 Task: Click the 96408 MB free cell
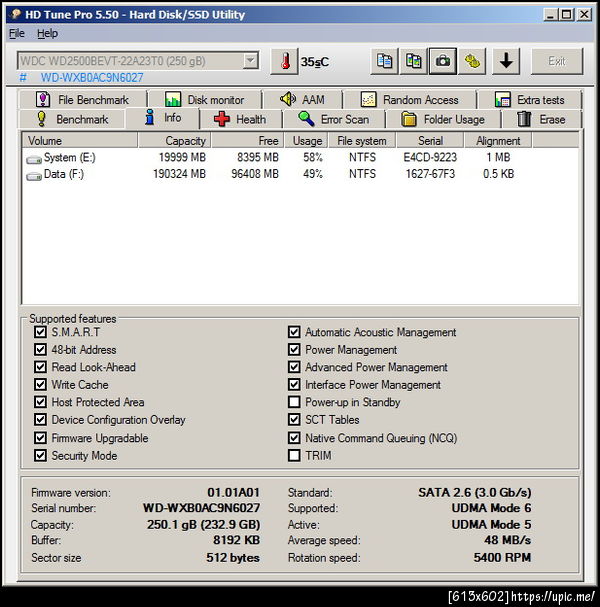[255, 174]
